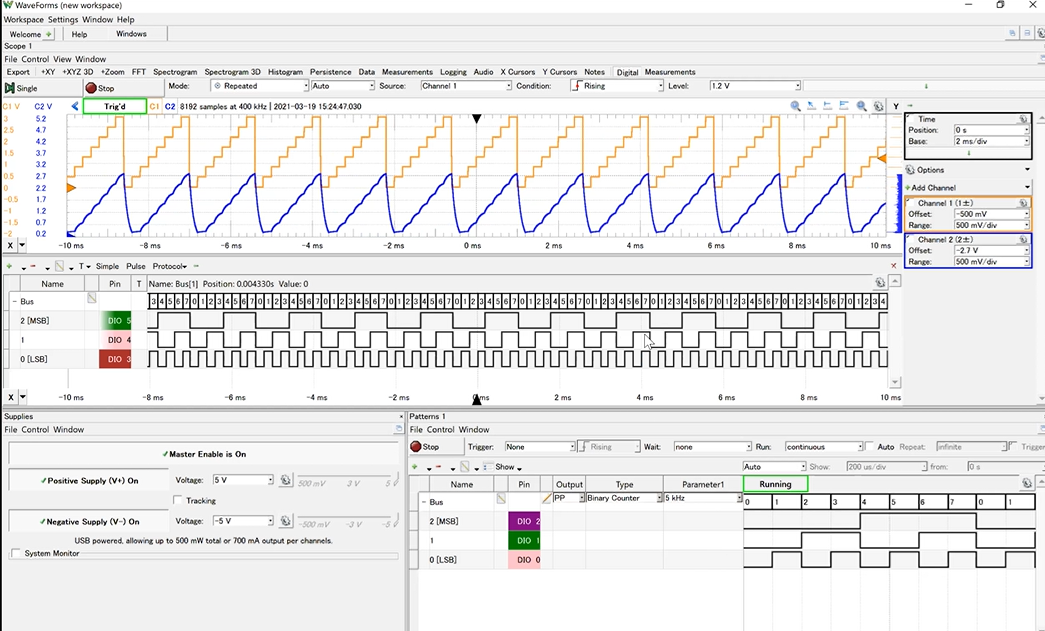
Task: Open trigger Condition Rising dropdown
Action: point(617,86)
